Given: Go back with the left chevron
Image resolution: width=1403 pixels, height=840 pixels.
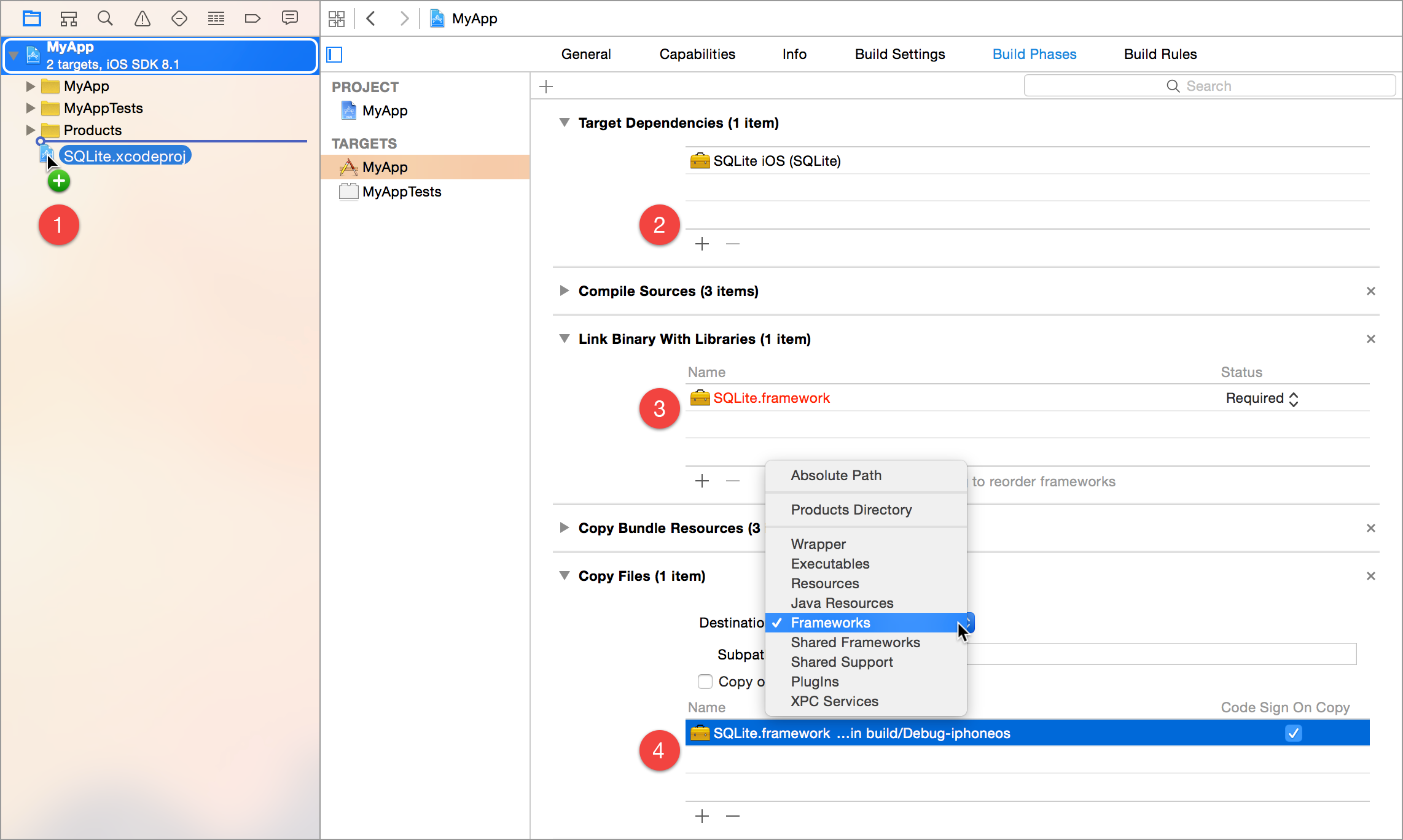Looking at the screenshot, I should coord(371,18).
